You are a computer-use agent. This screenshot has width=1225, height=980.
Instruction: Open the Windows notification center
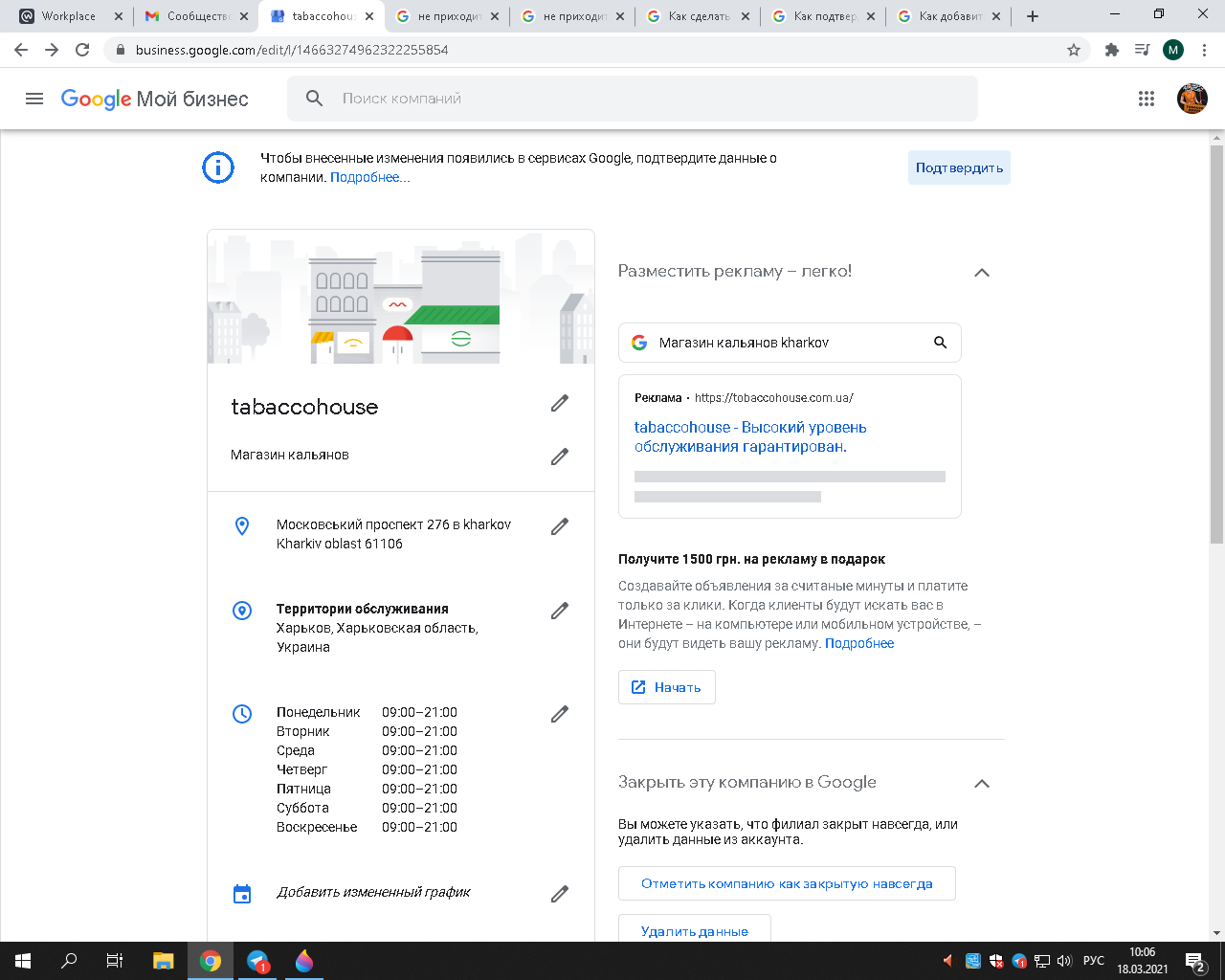tap(1194, 961)
